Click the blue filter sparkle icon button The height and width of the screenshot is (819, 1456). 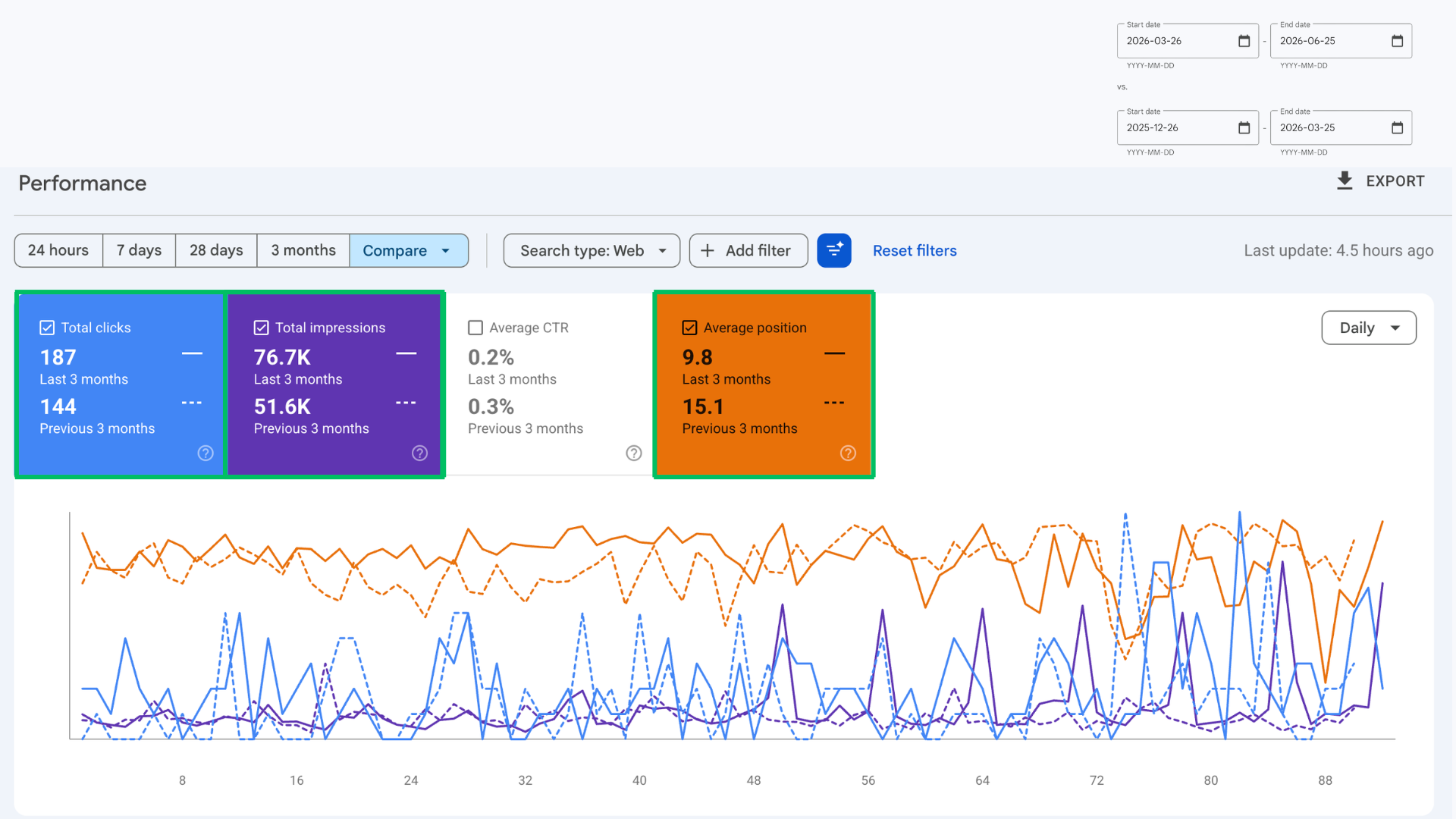pos(834,250)
